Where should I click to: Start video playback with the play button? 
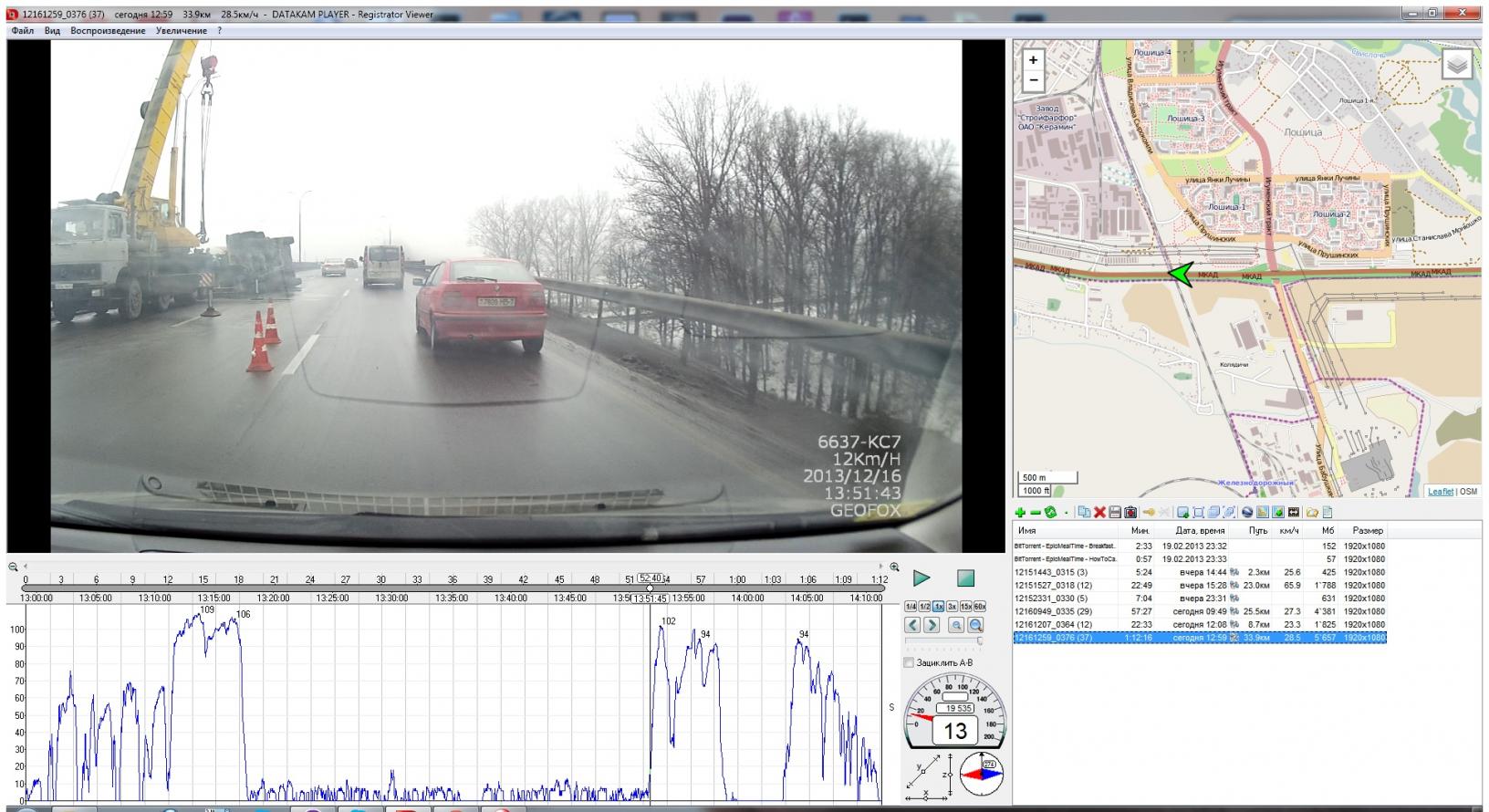click(x=922, y=578)
